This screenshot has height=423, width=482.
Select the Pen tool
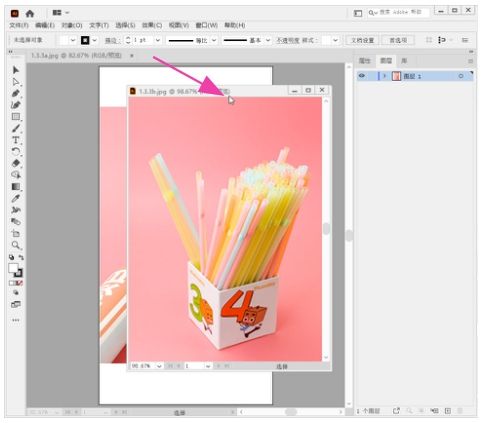coord(16,93)
